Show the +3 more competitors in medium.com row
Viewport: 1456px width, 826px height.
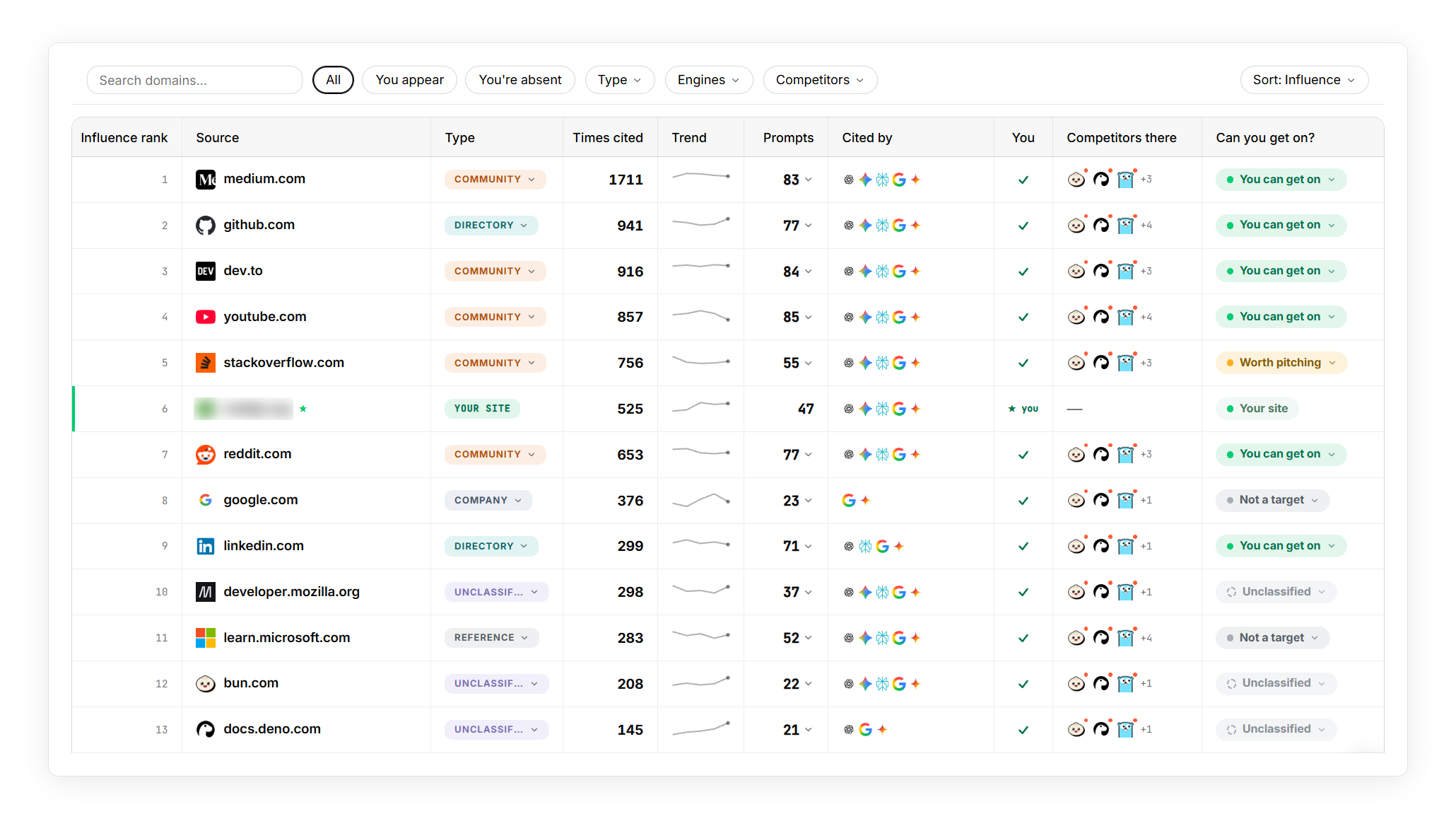click(x=1146, y=180)
